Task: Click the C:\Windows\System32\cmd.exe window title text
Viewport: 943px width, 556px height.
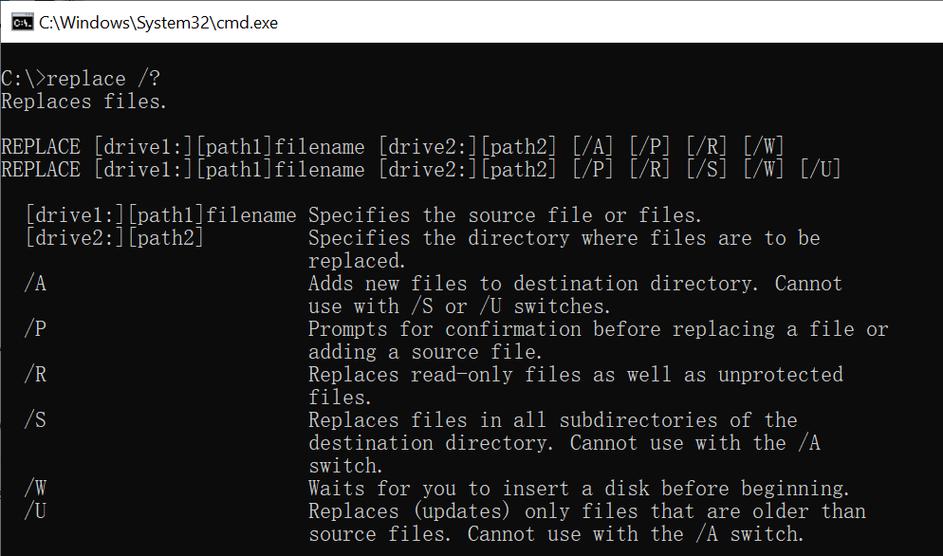Action: point(158,22)
